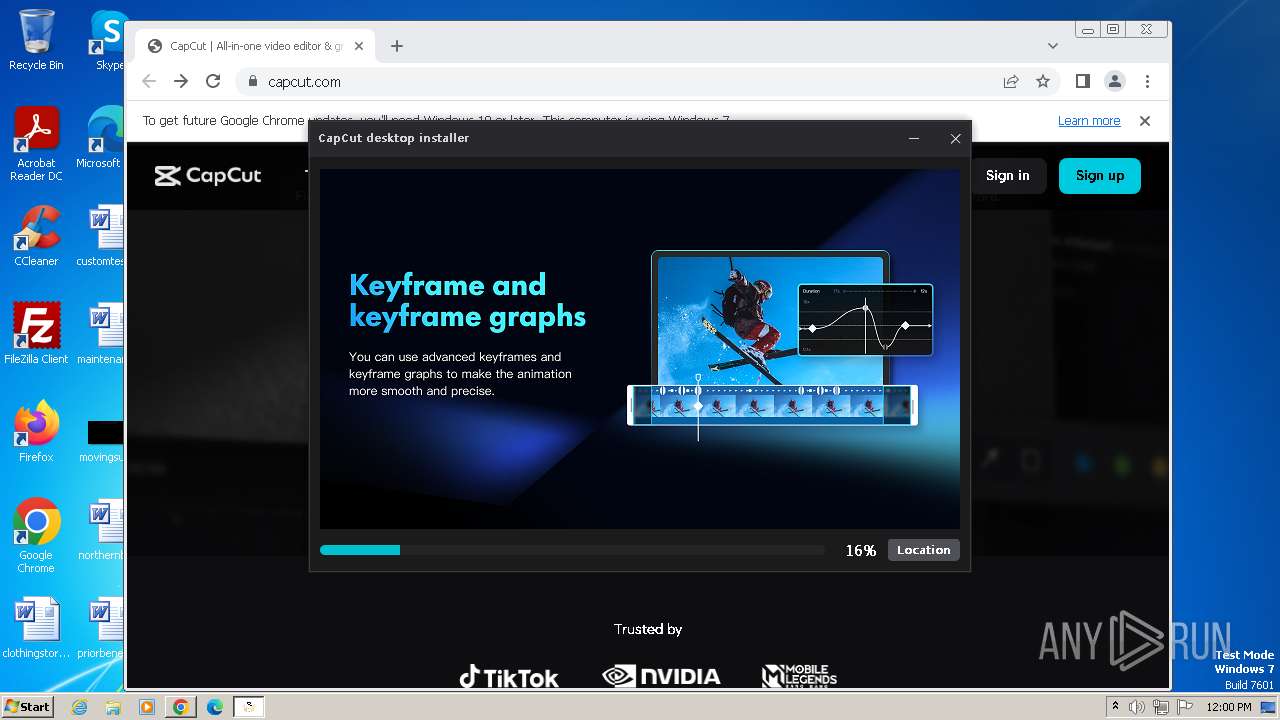Open Acrobat Reader DC shortcut
This screenshot has width=1280, height=720.
(36, 144)
